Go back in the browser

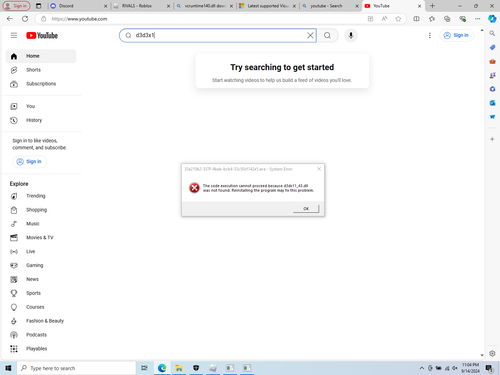point(10,19)
